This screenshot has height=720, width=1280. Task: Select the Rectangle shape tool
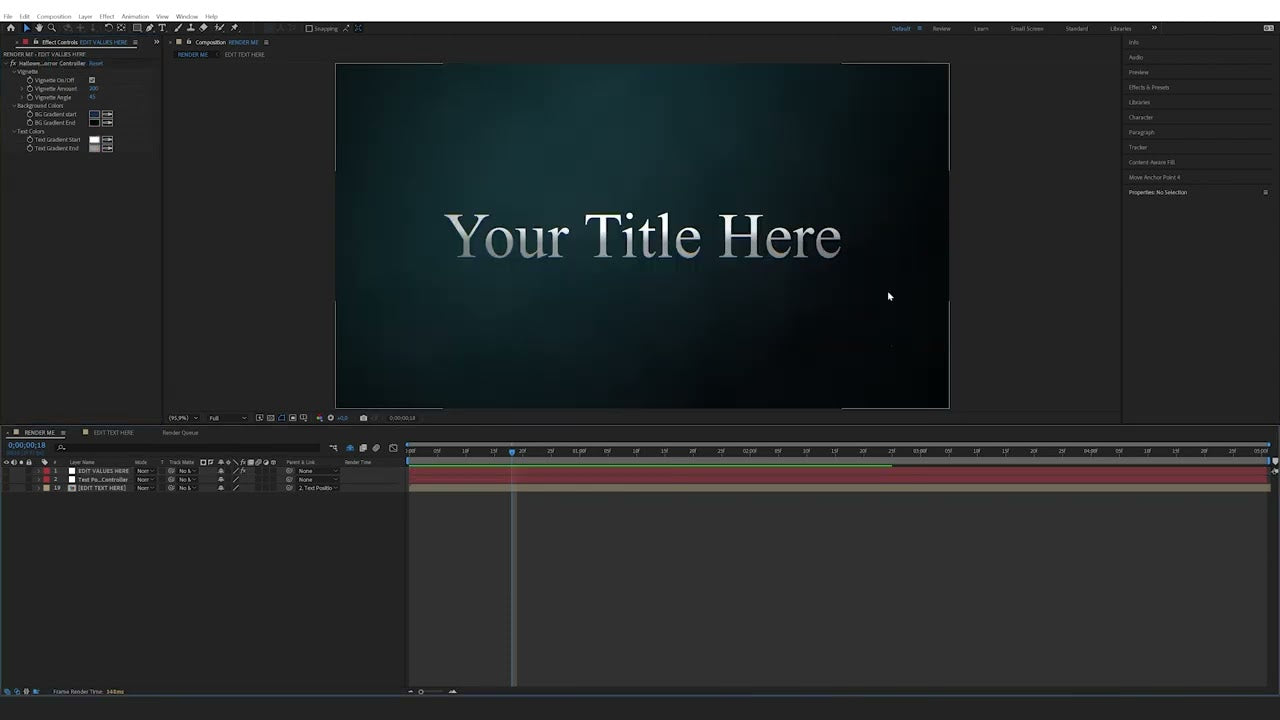(137, 28)
